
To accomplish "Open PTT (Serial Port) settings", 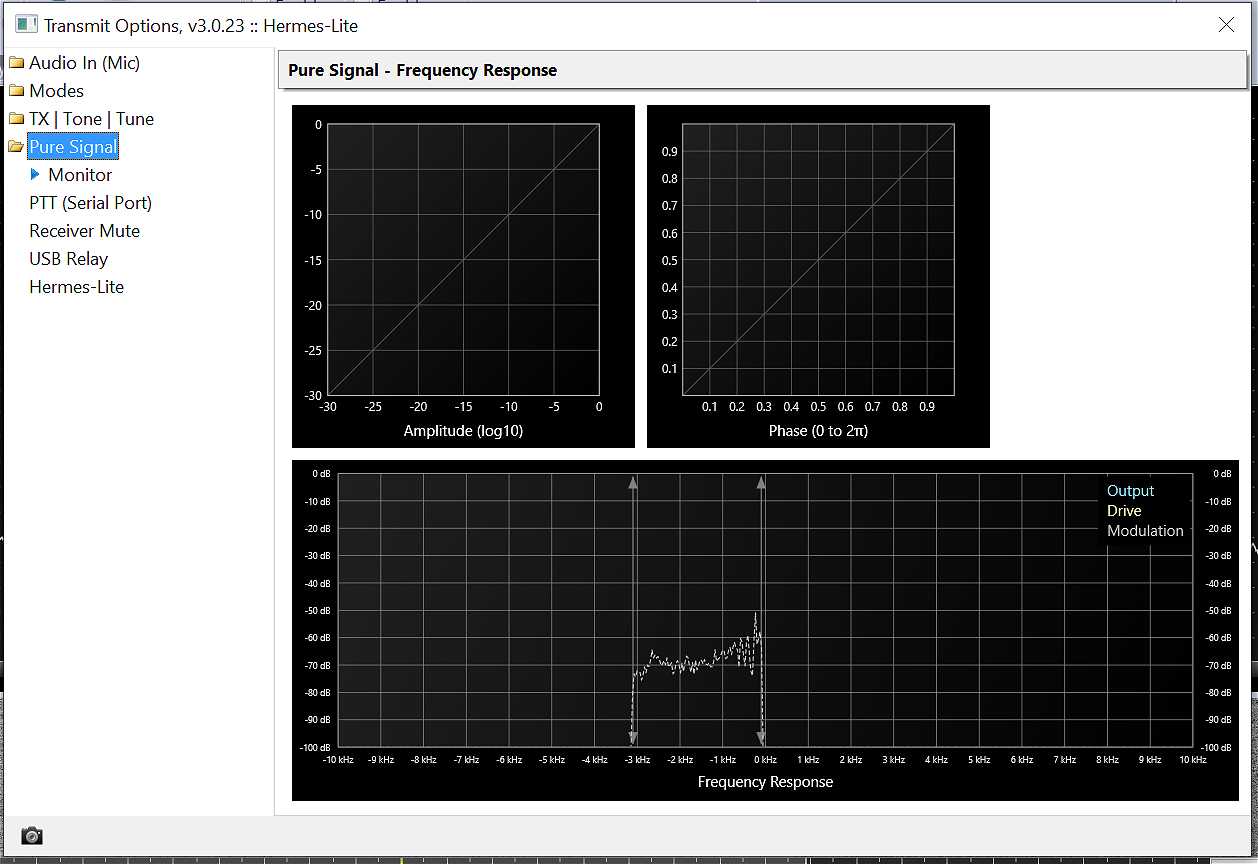I will (90, 203).
